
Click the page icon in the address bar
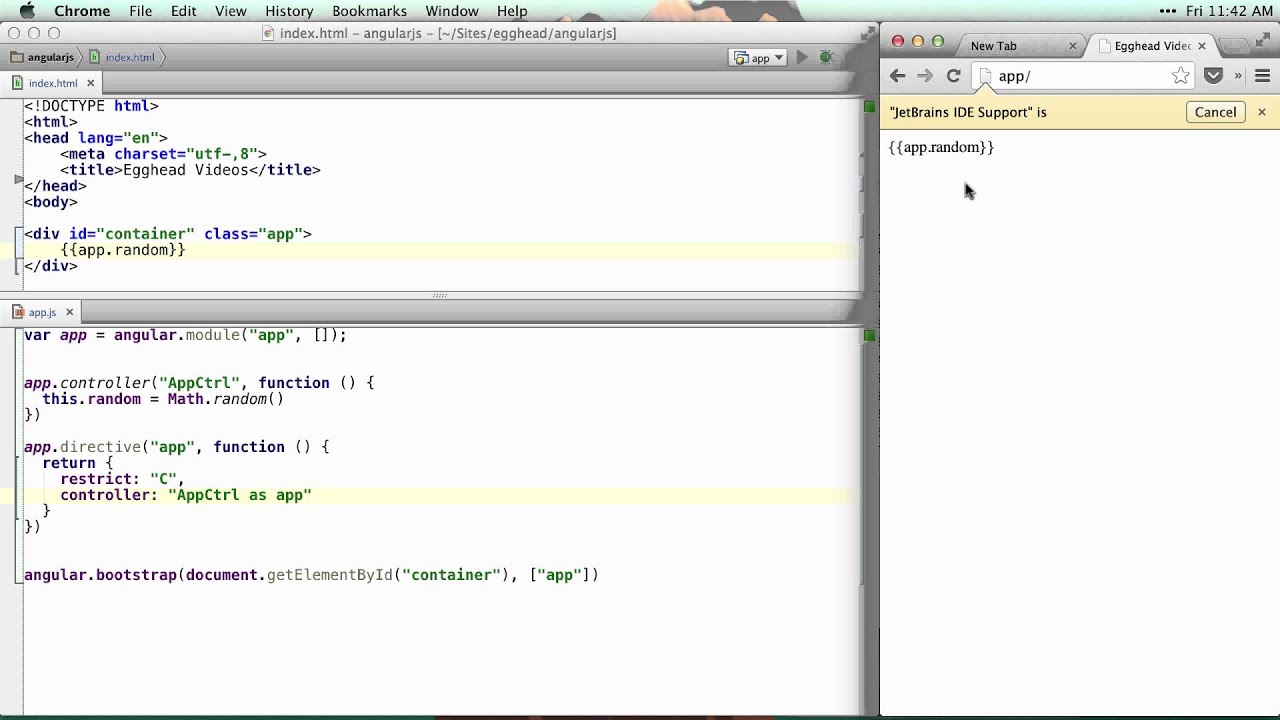click(985, 76)
